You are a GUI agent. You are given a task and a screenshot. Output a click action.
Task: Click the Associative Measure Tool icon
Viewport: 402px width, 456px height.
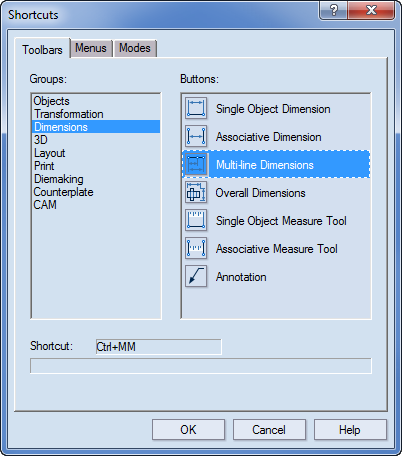[x=196, y=248]
